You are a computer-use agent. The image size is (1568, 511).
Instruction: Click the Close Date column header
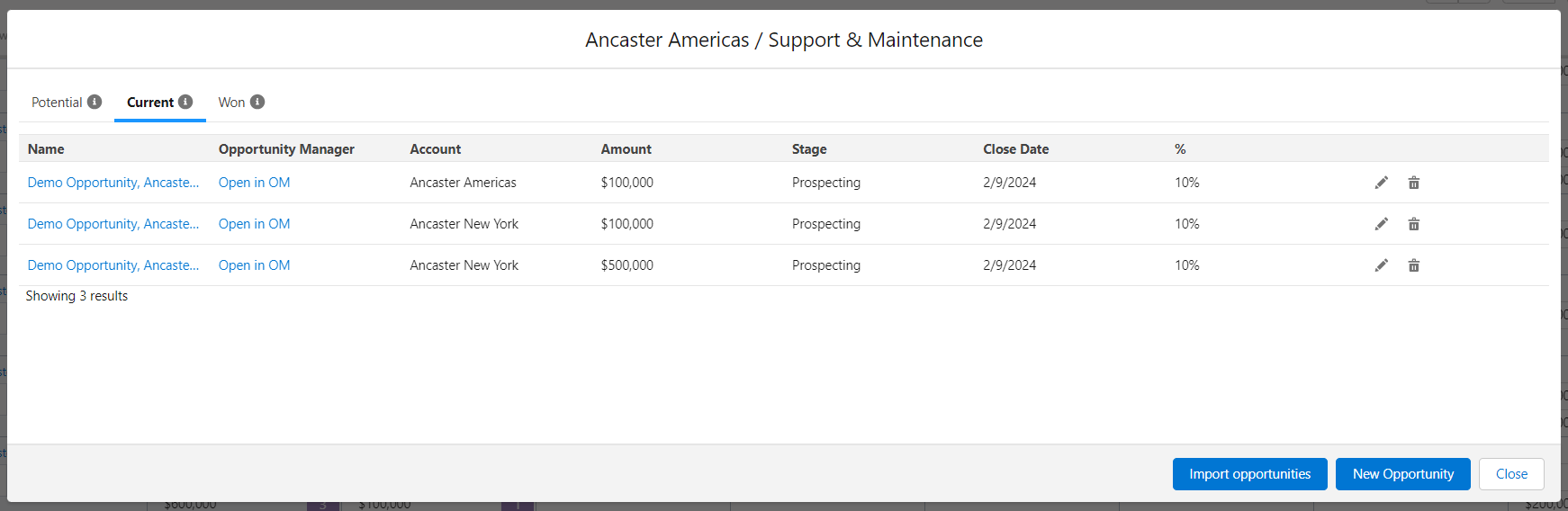pyautogui.click(x=1015, y=149)
